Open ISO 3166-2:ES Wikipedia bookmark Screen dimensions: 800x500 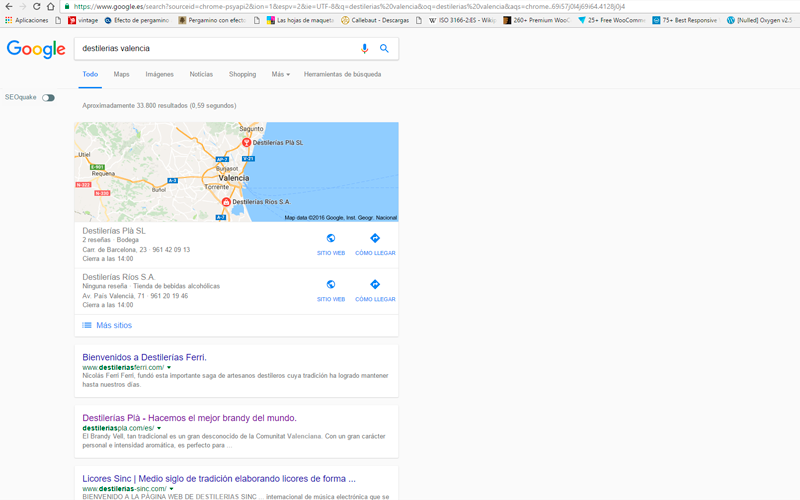click(x=462, y=20)
